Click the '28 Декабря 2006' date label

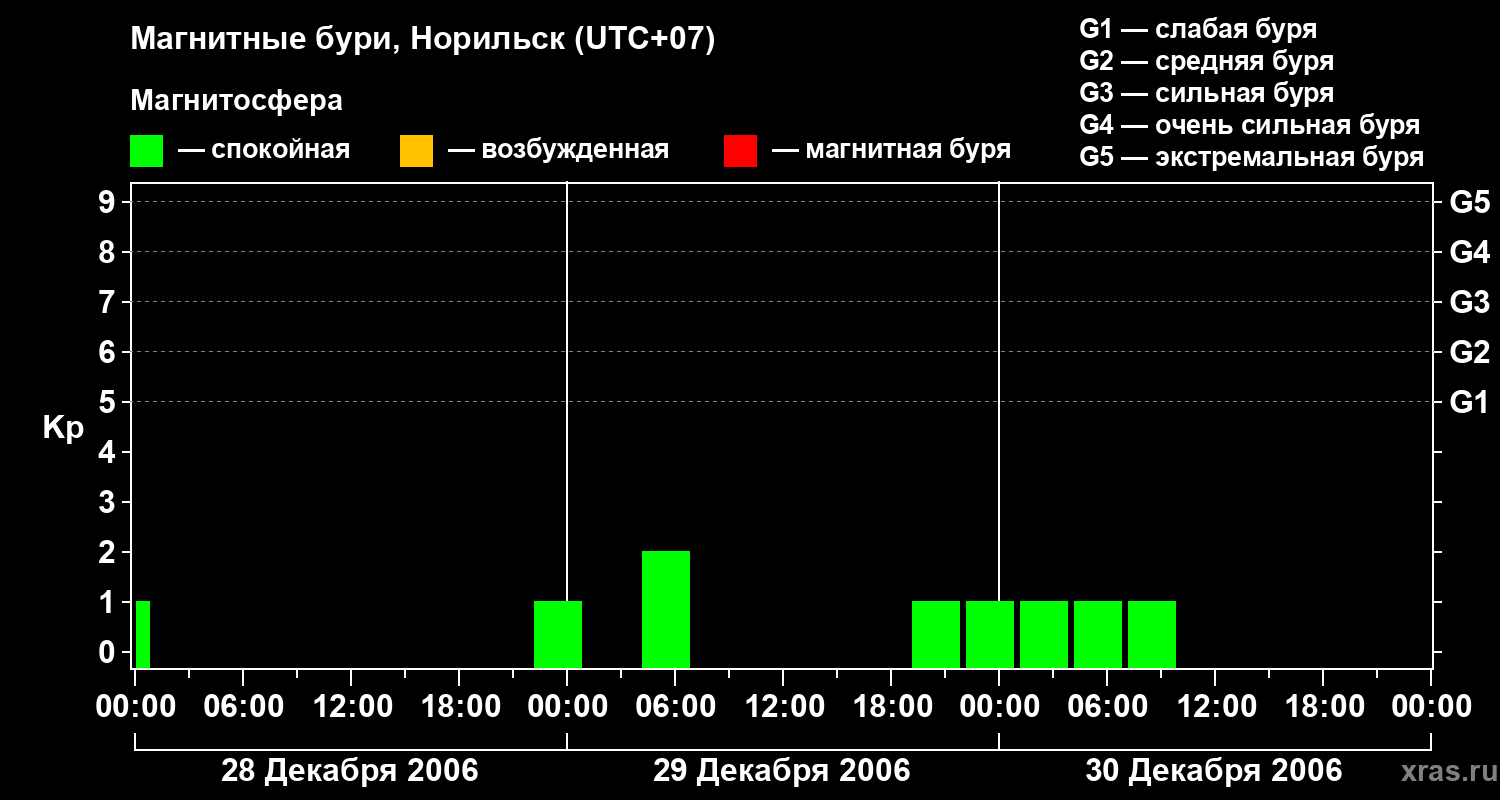coord(350,771)
